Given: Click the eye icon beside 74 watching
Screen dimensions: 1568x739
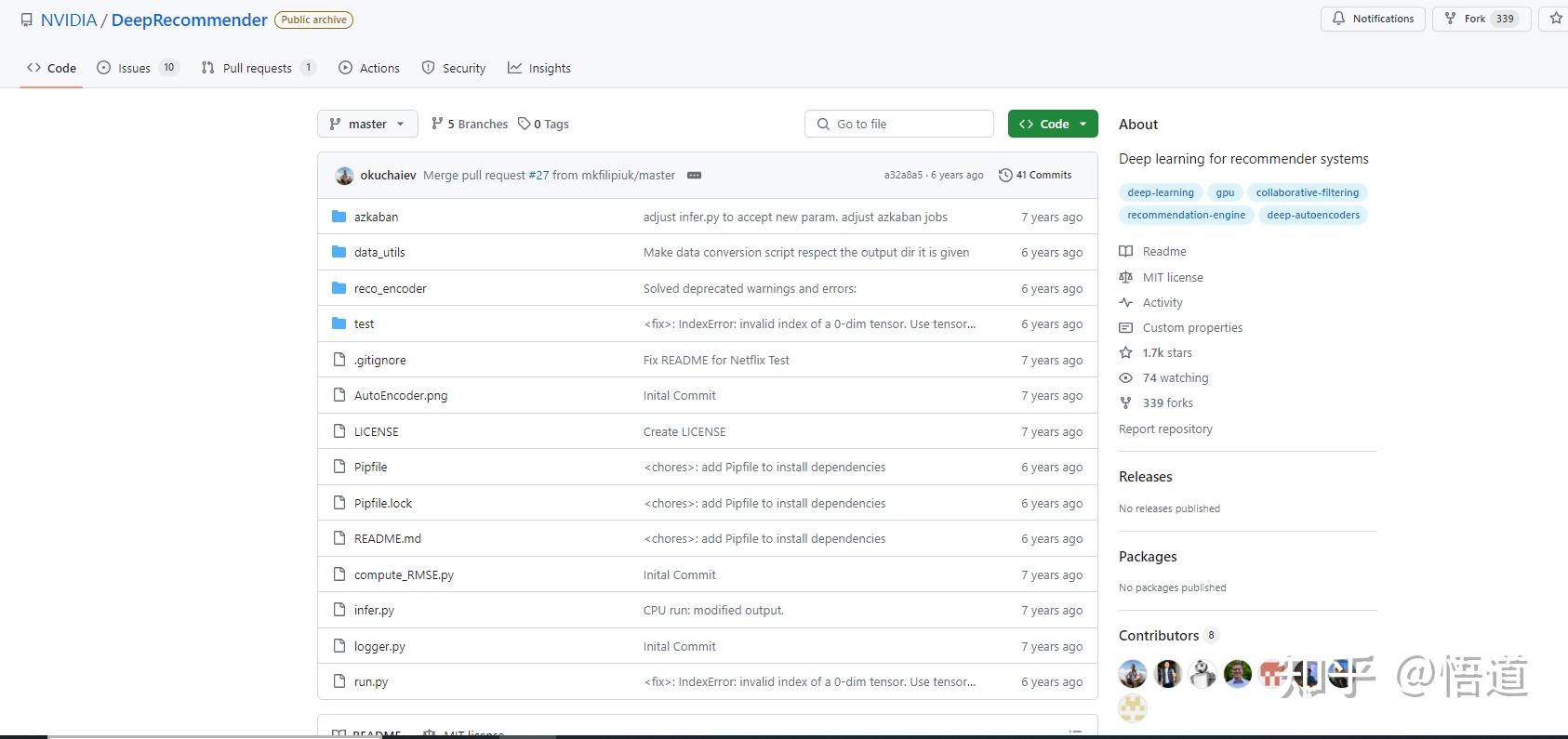Looking at the screenshot, I should point(1125,378).
